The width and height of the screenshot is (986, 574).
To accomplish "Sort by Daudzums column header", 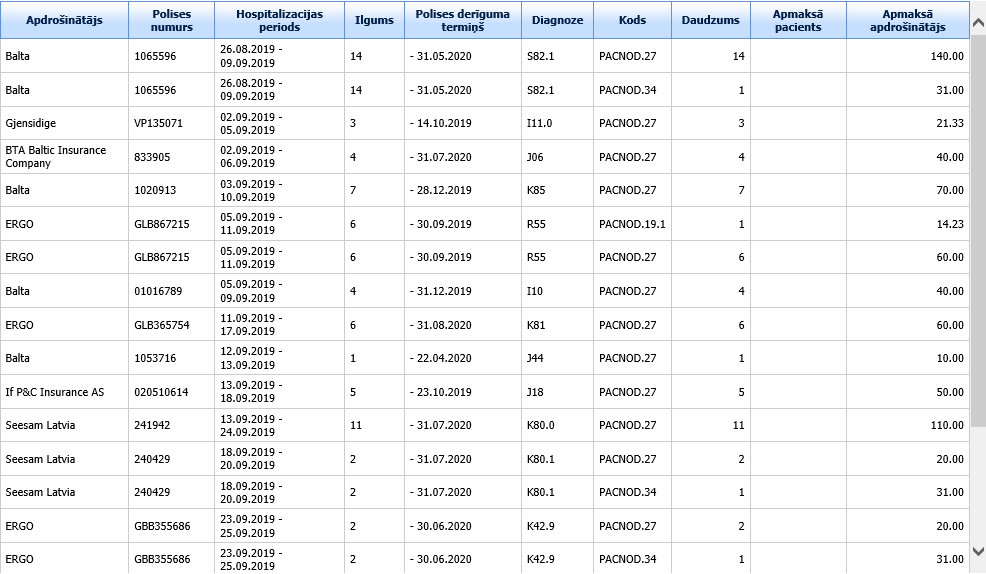I will coord(710,20).
